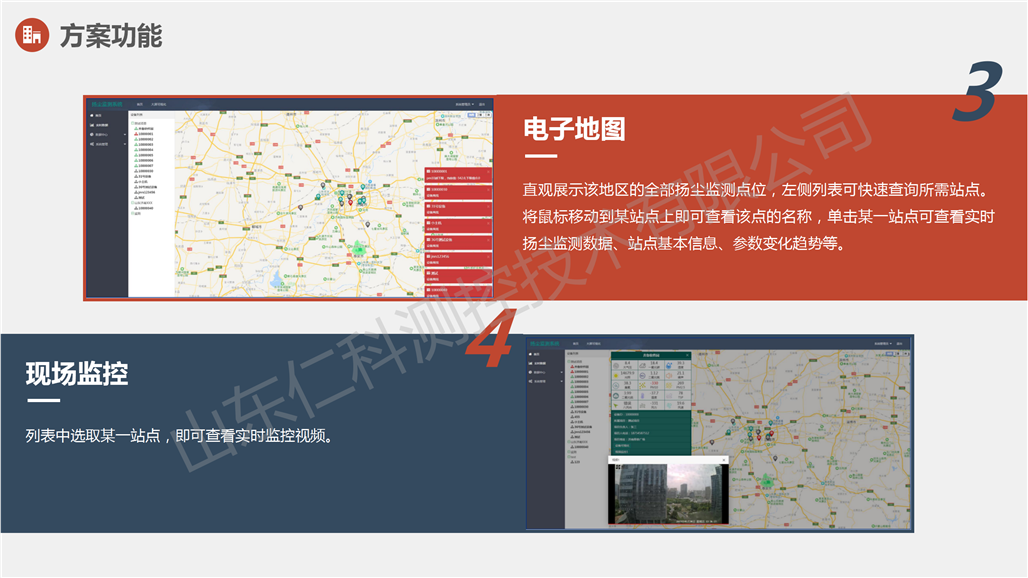The image size is (1028, 578).
Task: Click wind direction arrow icon in station popup
Action: point(616,406)
